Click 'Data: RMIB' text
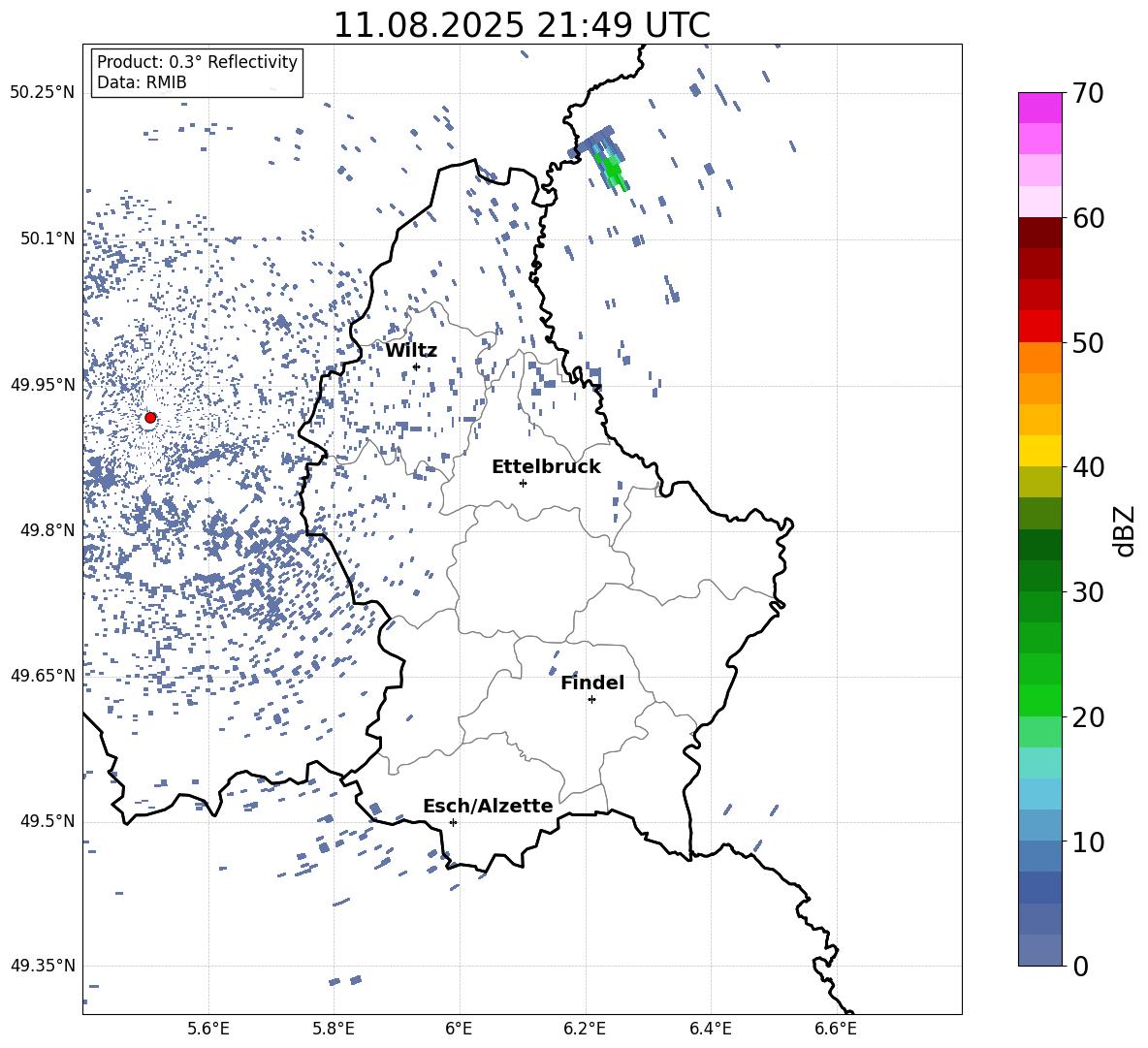 (x=142, y=82)
